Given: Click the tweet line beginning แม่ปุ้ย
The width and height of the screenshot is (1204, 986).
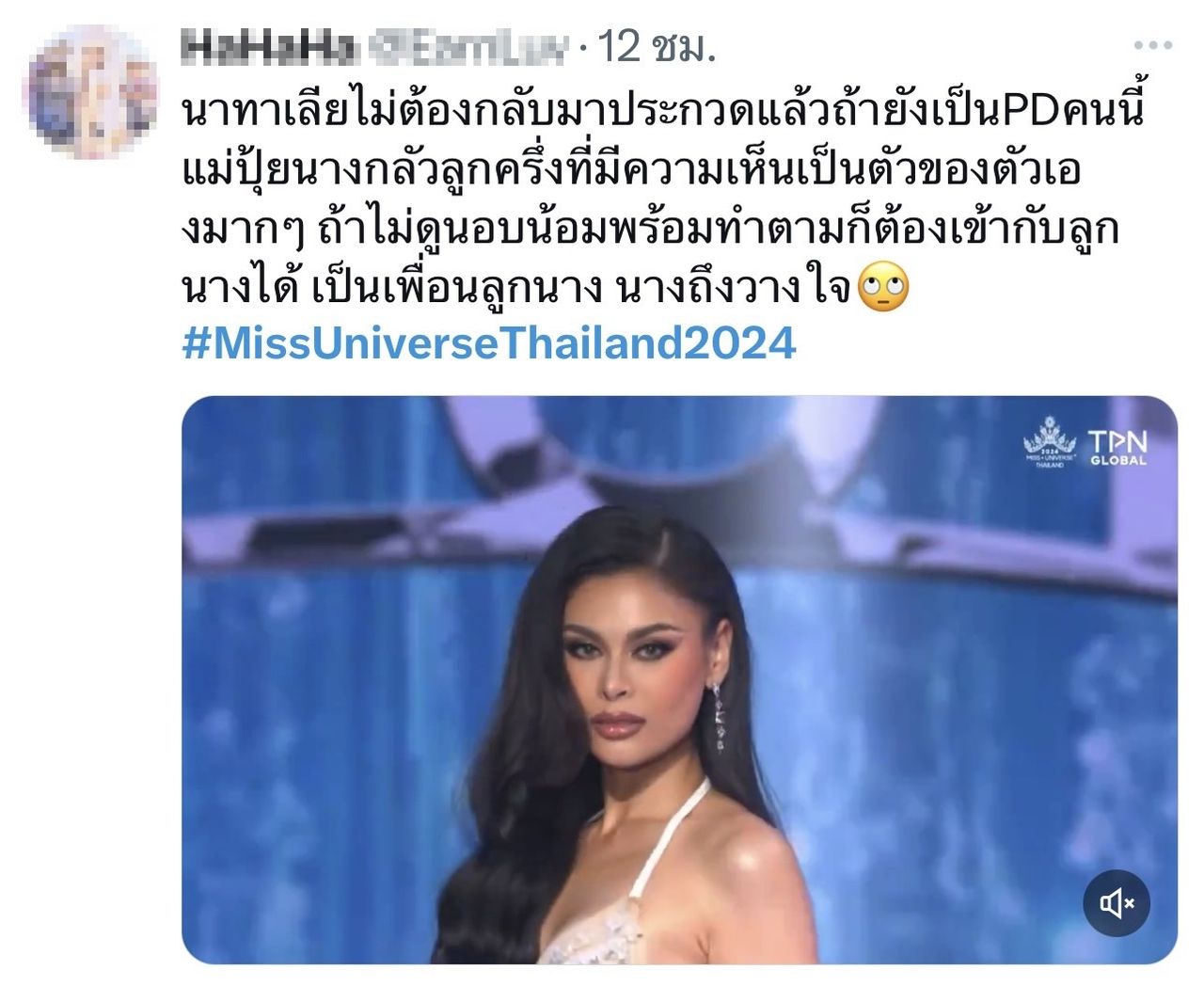Looking at the screenshot, I should point(631,170).
